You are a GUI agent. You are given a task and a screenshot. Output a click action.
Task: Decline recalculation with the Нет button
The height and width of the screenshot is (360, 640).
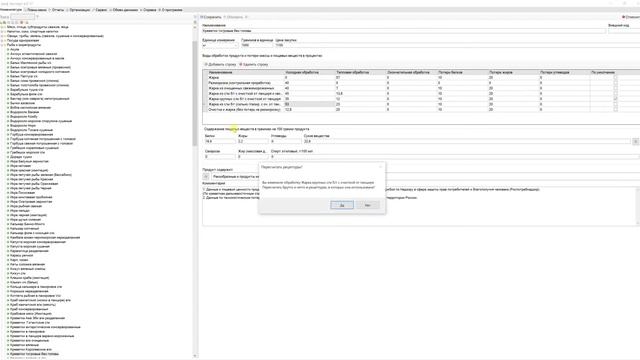coord(367,205)
